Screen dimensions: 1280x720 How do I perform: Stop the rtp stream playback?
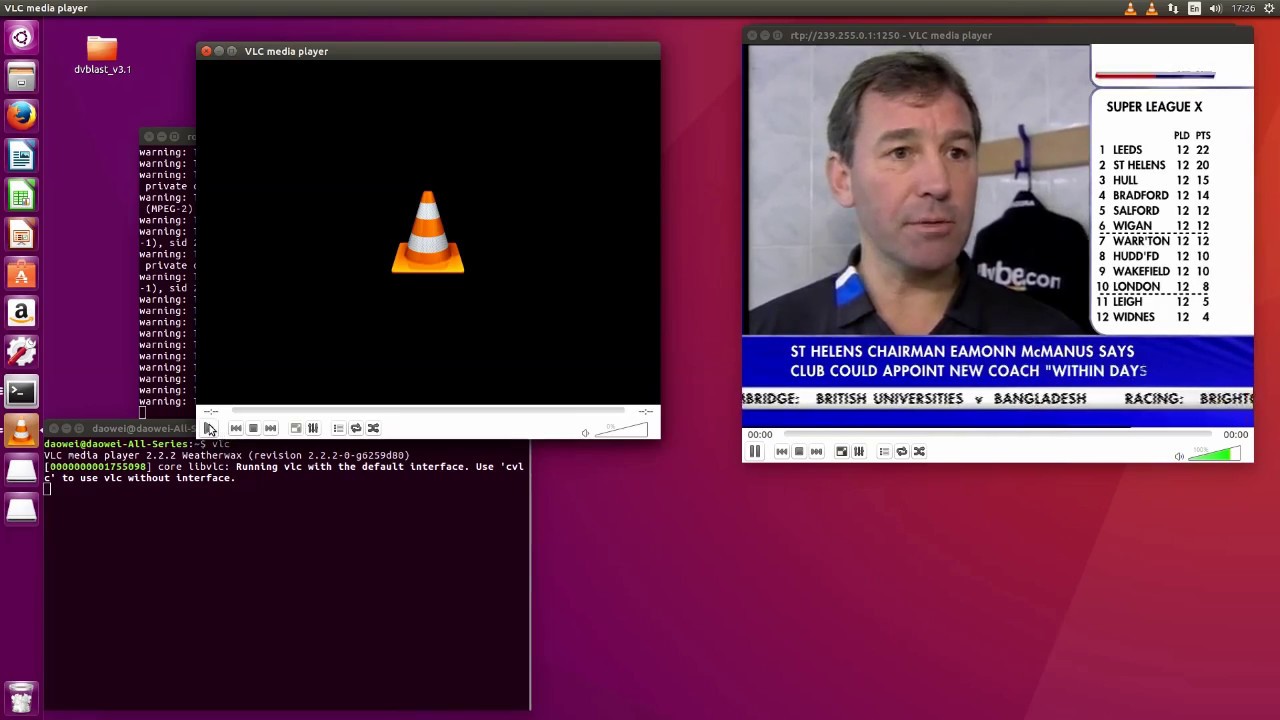point(799,451)
